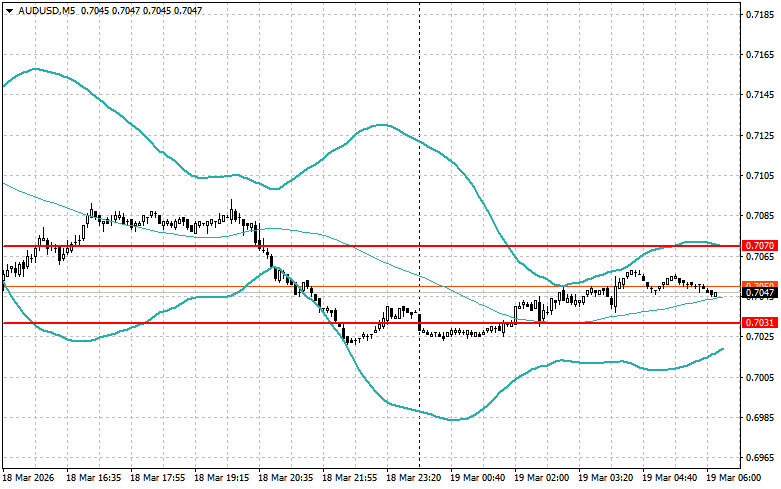Click the 18 Mar 20:35 time label
This screenshot has height=489, width=781.
[x=285, y=478]
